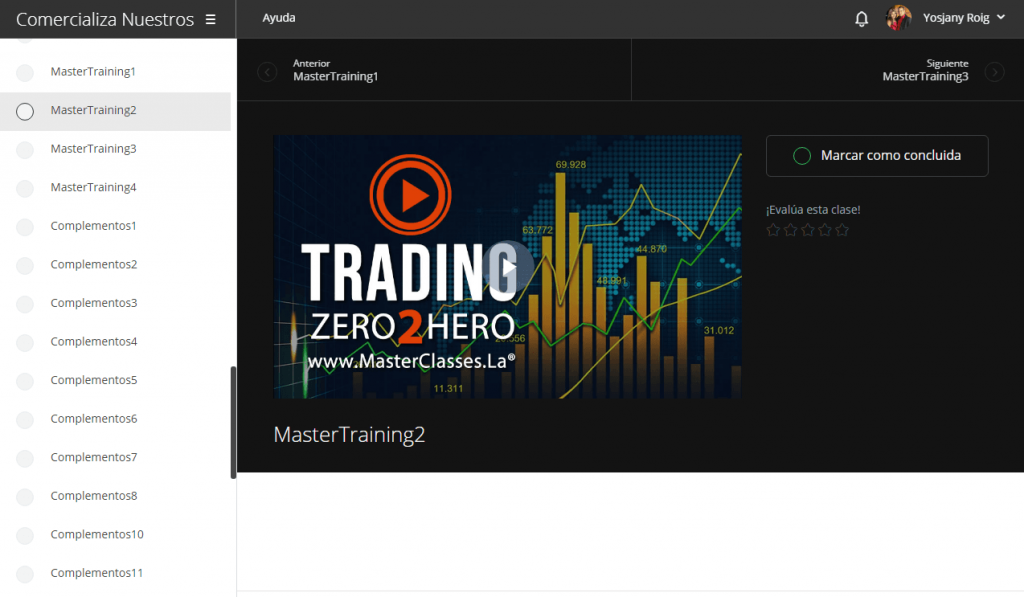Mark Complementos3 lesson as done
The width and height of the screenshot is (1024, 597).
pyautogui.click(x=25, y=303)
